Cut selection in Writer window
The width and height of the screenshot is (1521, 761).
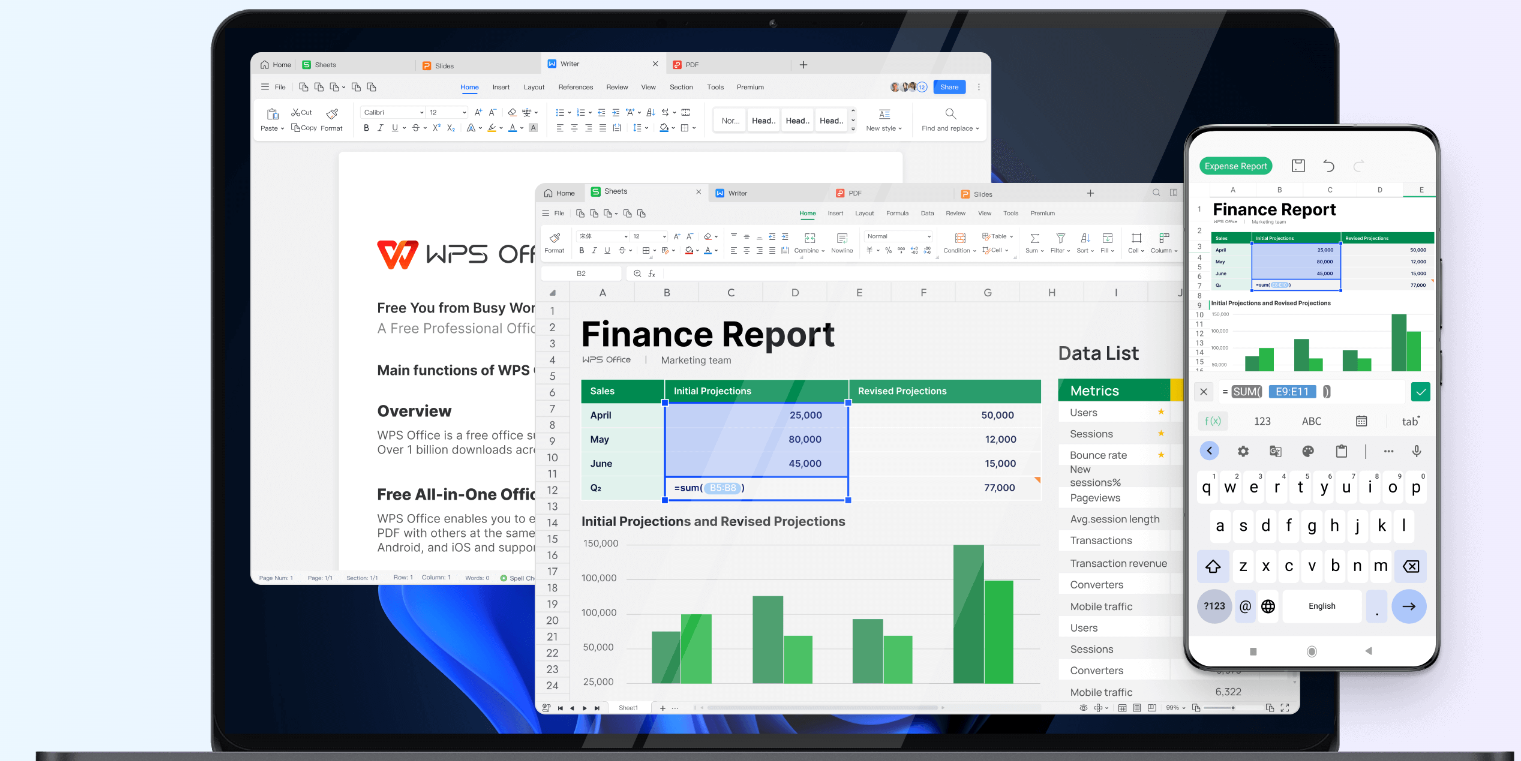pyautogui.click(x=301, y=112)
